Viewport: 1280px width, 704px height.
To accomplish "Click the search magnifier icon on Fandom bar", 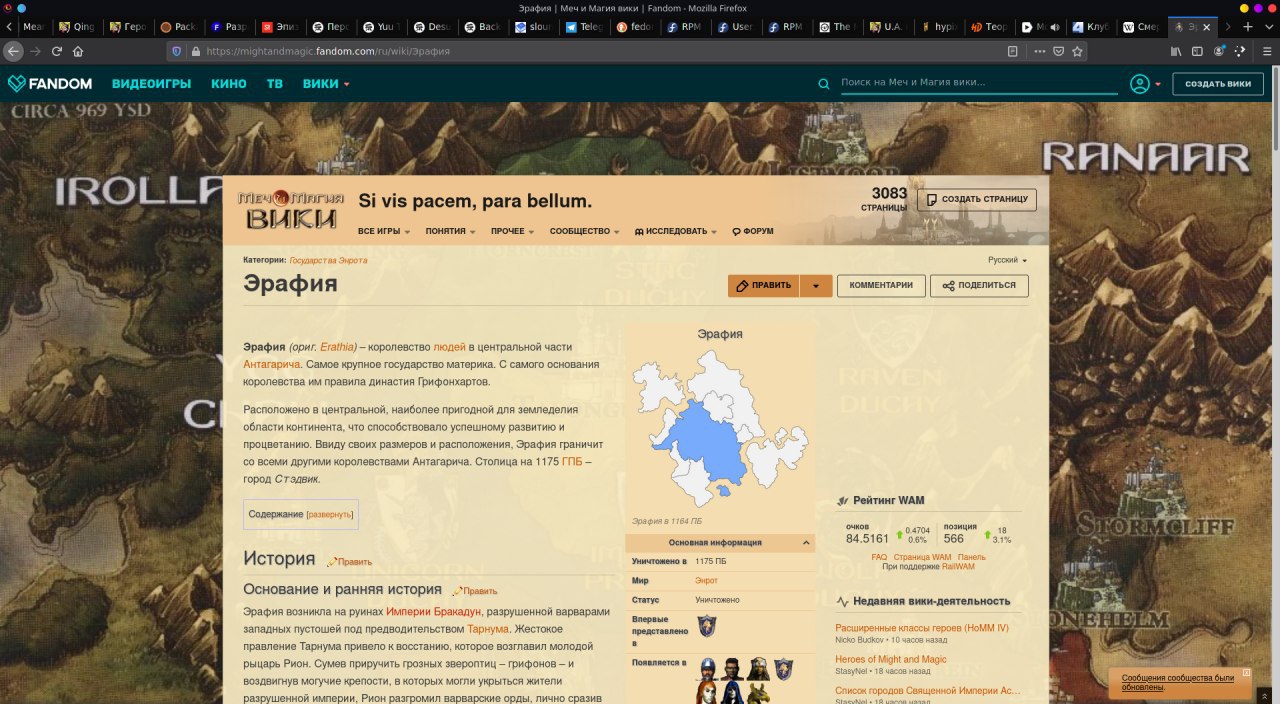I will (824, 84).
